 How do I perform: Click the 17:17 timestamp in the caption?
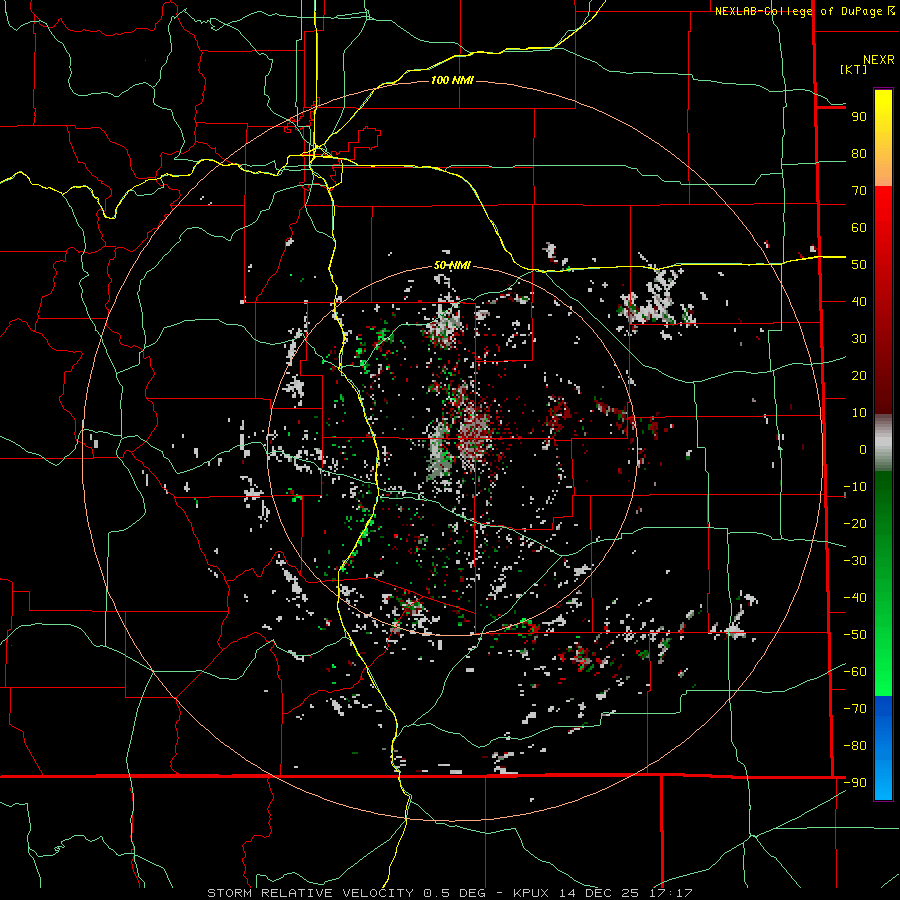[670, 893]
